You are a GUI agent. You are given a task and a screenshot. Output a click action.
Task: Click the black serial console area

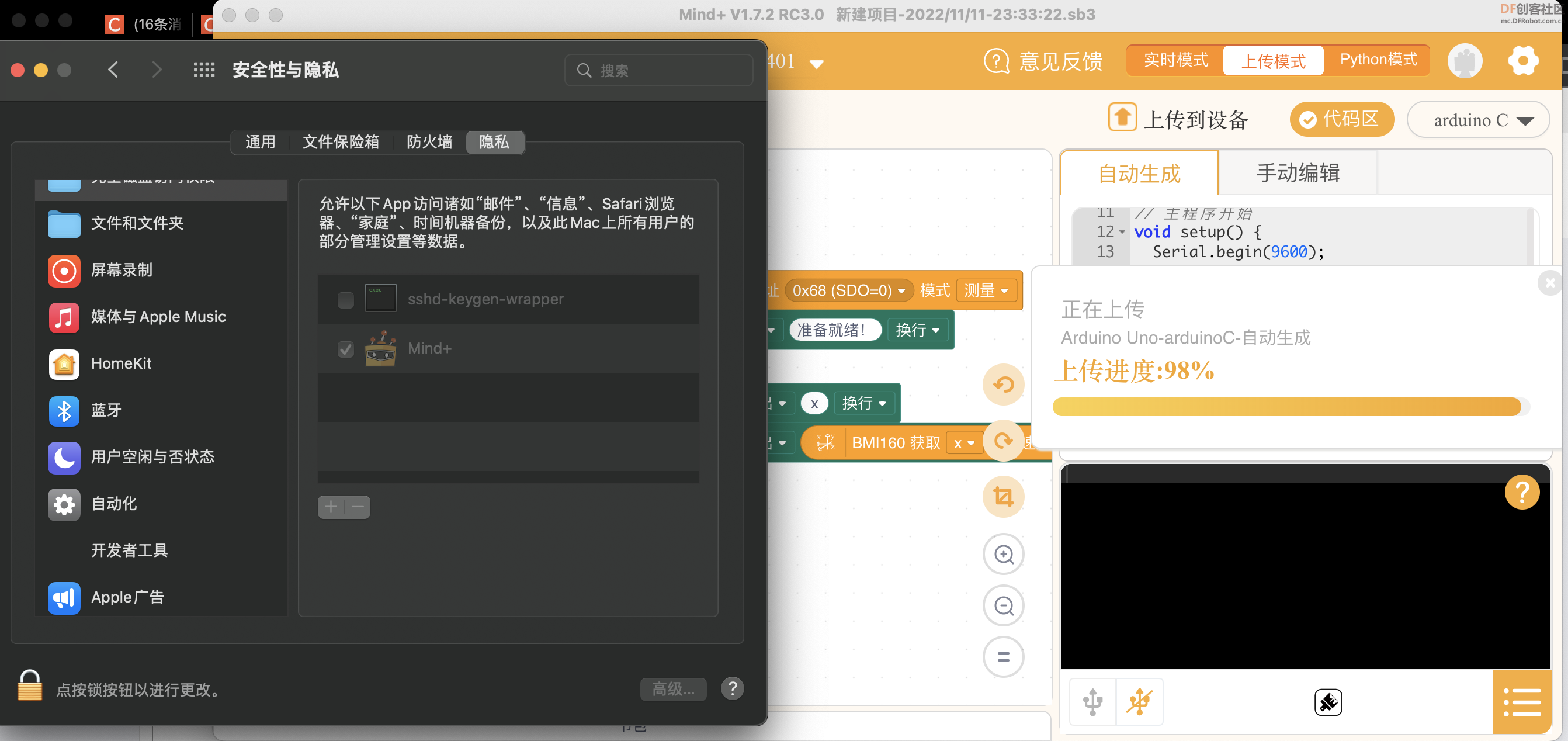click(1305, 566)
